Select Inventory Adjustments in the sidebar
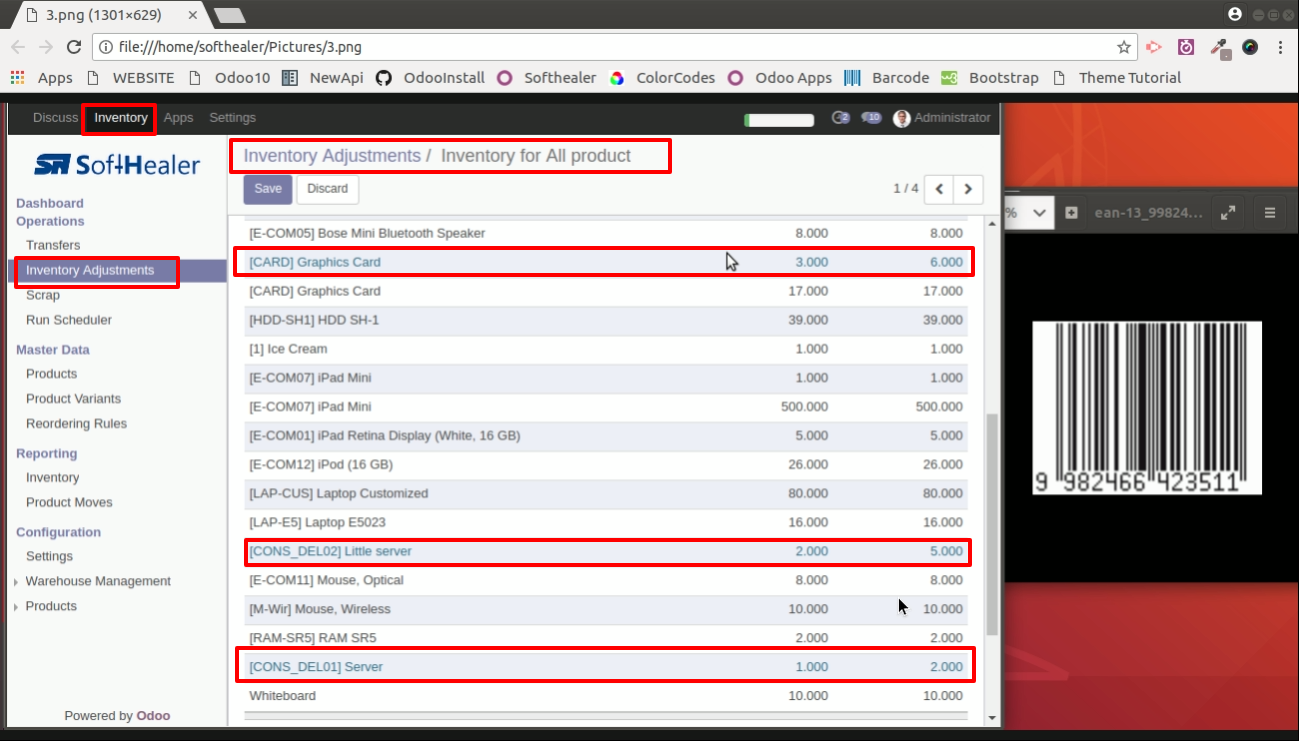Image resolution: width=1299 pixels, height=741 pixels. [x=90, y=270]
